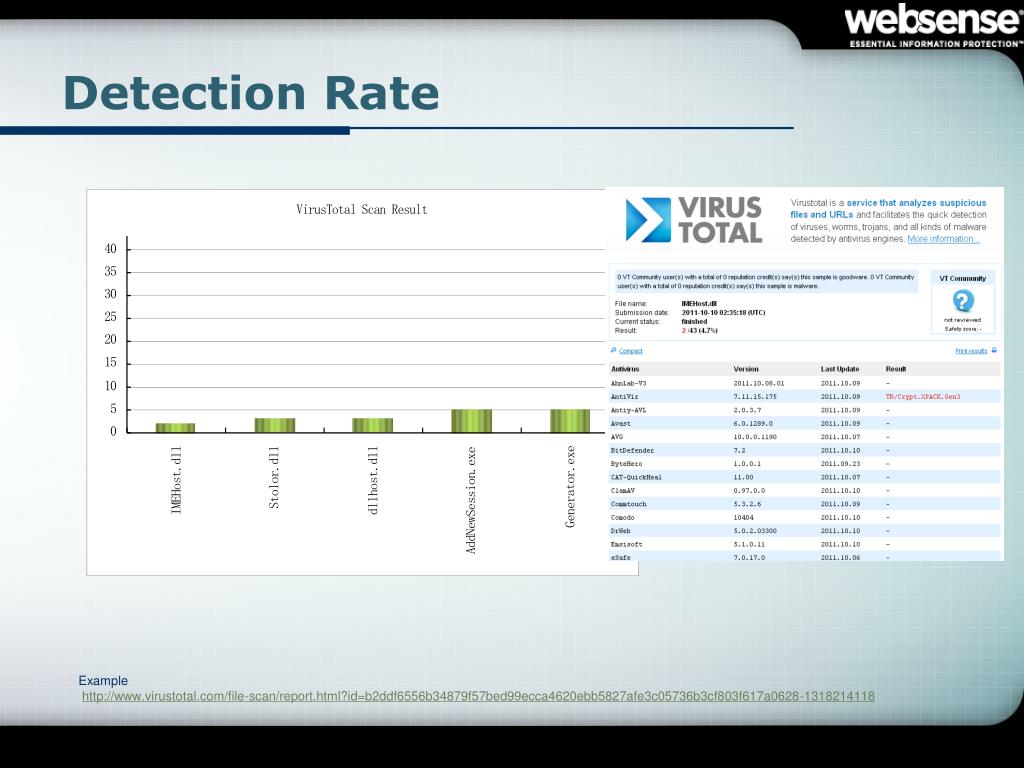Image resolution: width=1024 pixels, height=768 pixels.
Task: Click the '25' y-axis value
Action: 110,317
